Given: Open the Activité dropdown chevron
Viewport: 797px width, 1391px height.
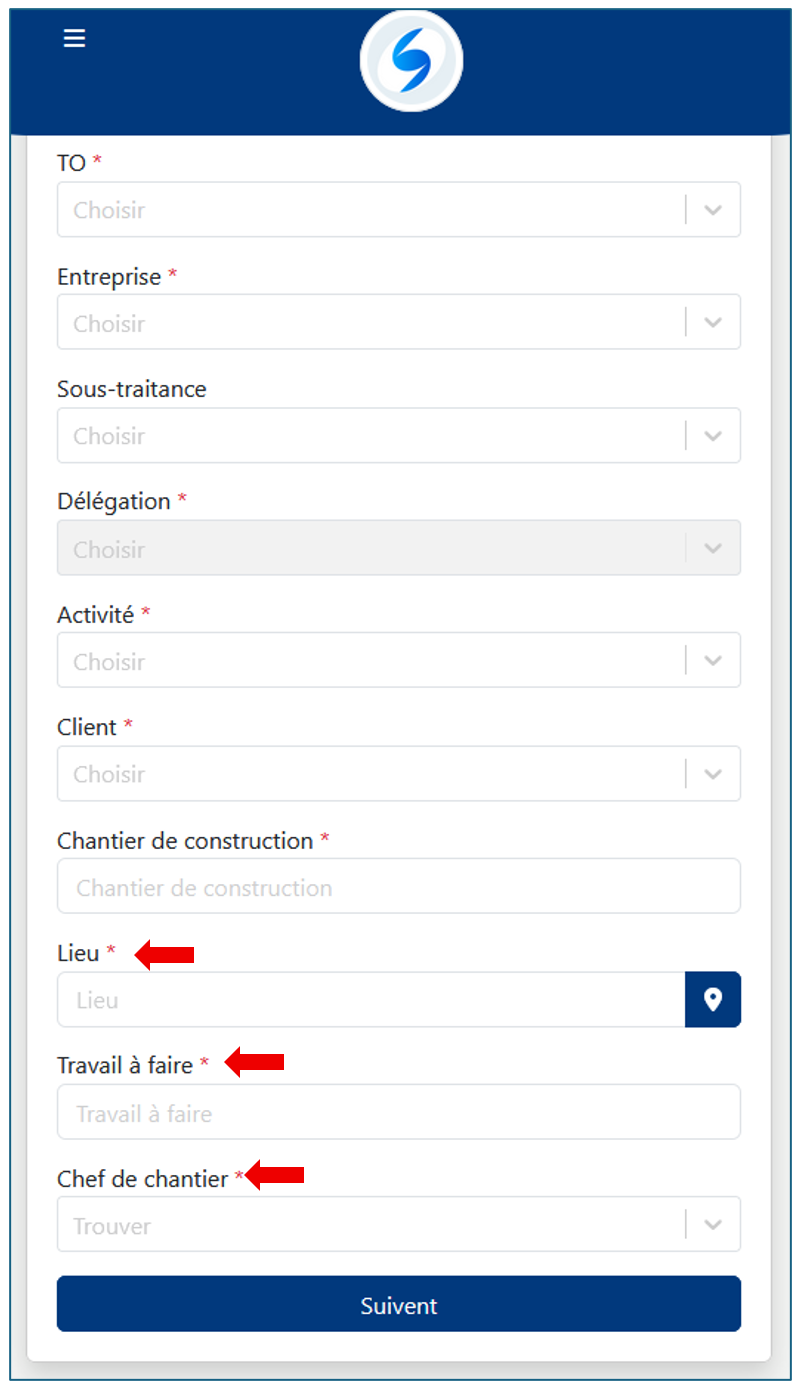Looking at the screenshot, I should click(x=712, y=661).
